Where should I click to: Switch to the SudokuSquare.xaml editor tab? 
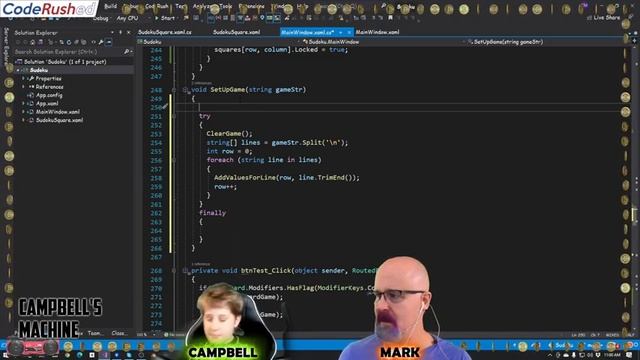(236, 32)
